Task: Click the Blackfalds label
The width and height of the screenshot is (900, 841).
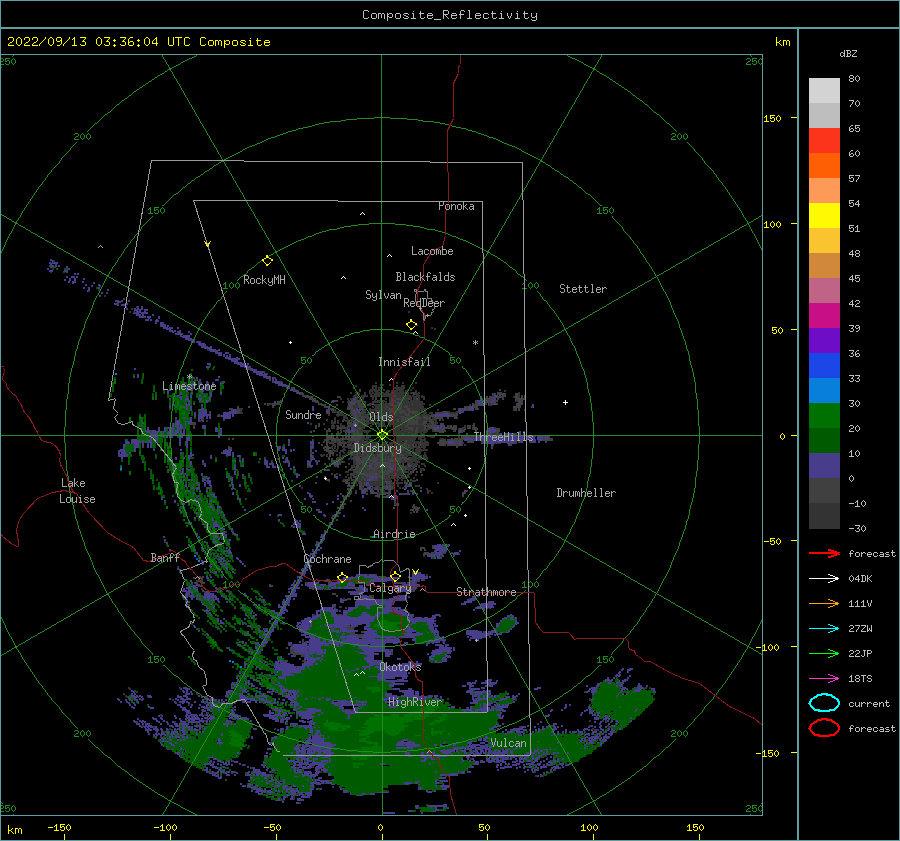Action: [425, 277]
